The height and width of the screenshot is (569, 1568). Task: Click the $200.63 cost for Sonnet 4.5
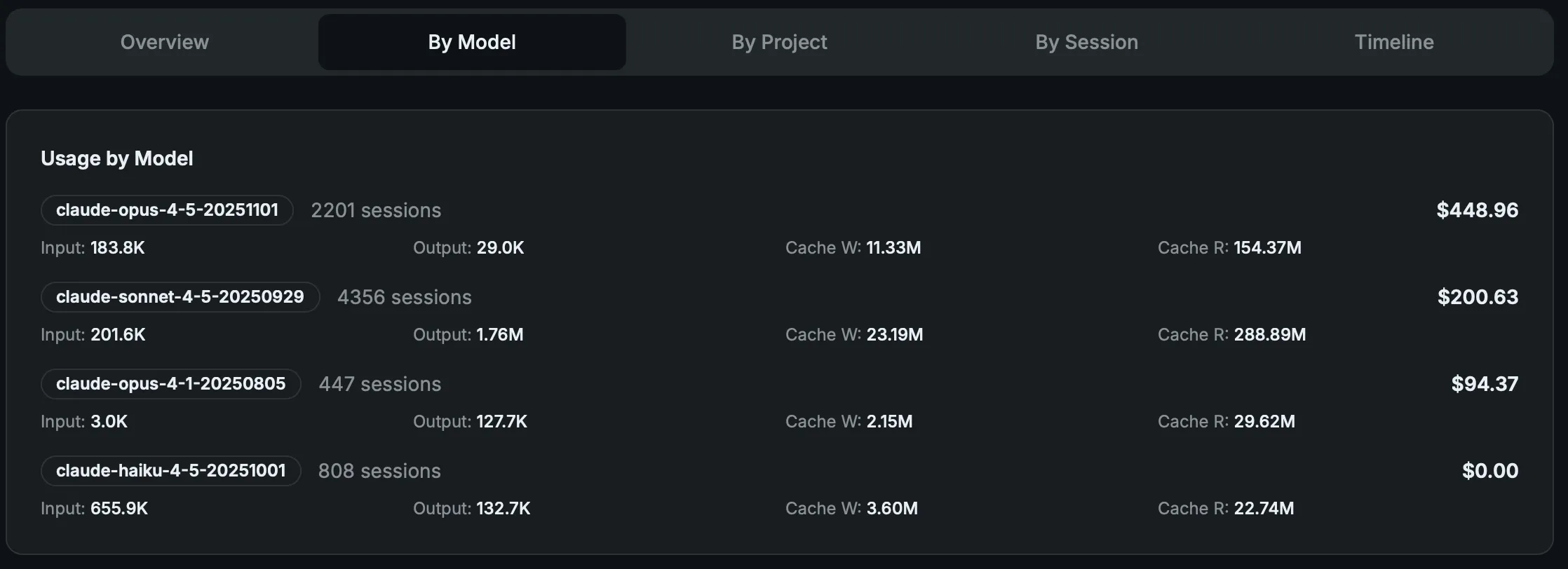(x=1478, y=297)
